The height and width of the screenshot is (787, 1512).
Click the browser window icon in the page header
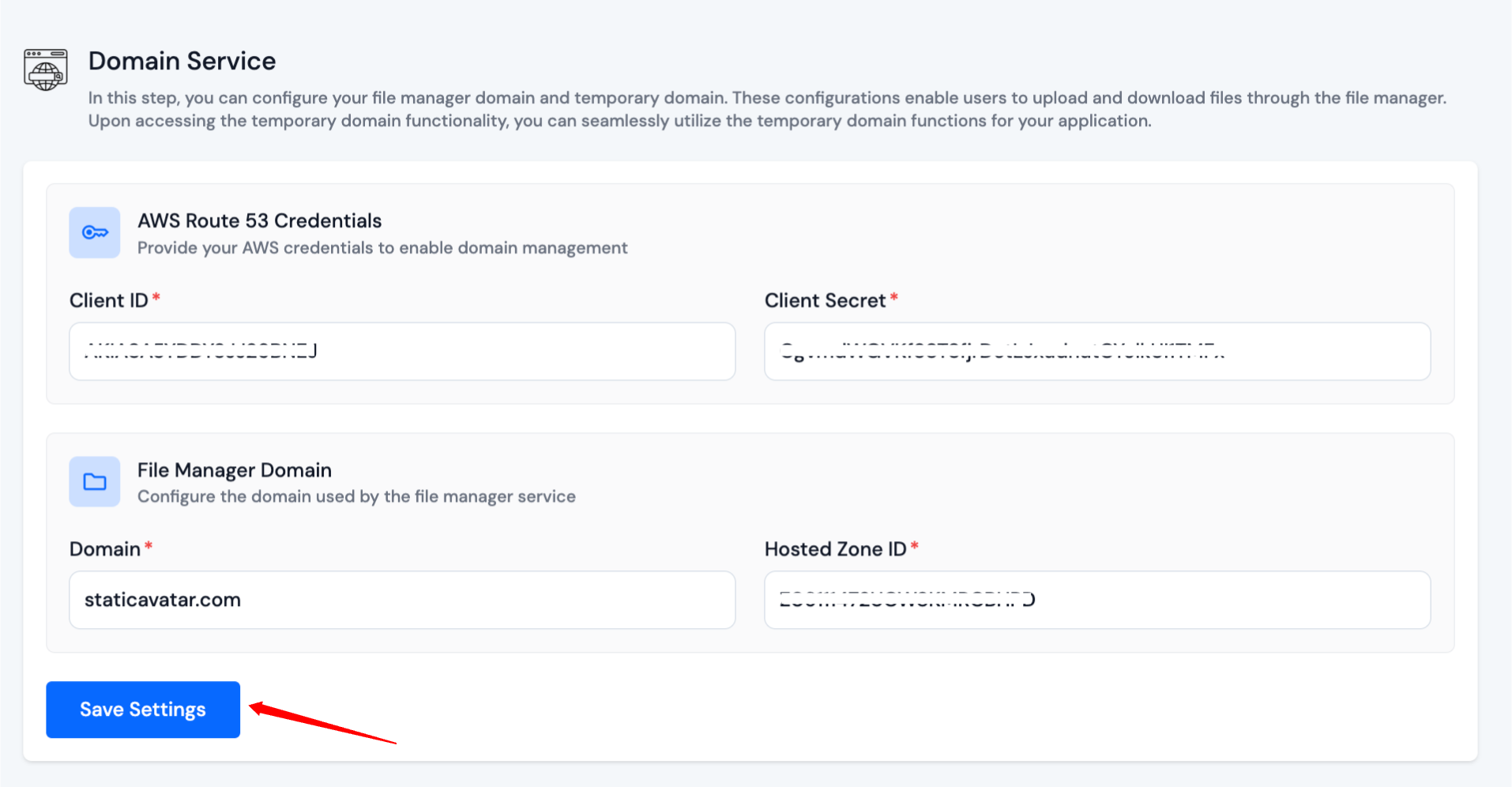click(45, 69)
